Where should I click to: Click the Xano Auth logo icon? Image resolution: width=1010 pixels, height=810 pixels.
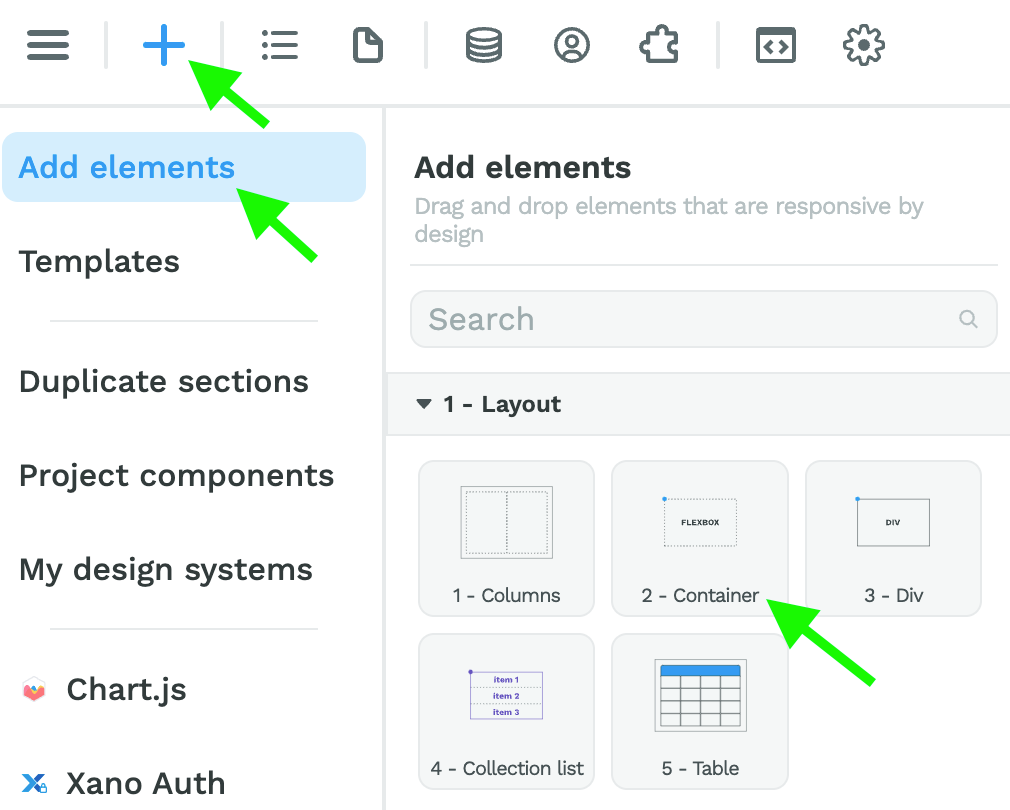(34, 784)
